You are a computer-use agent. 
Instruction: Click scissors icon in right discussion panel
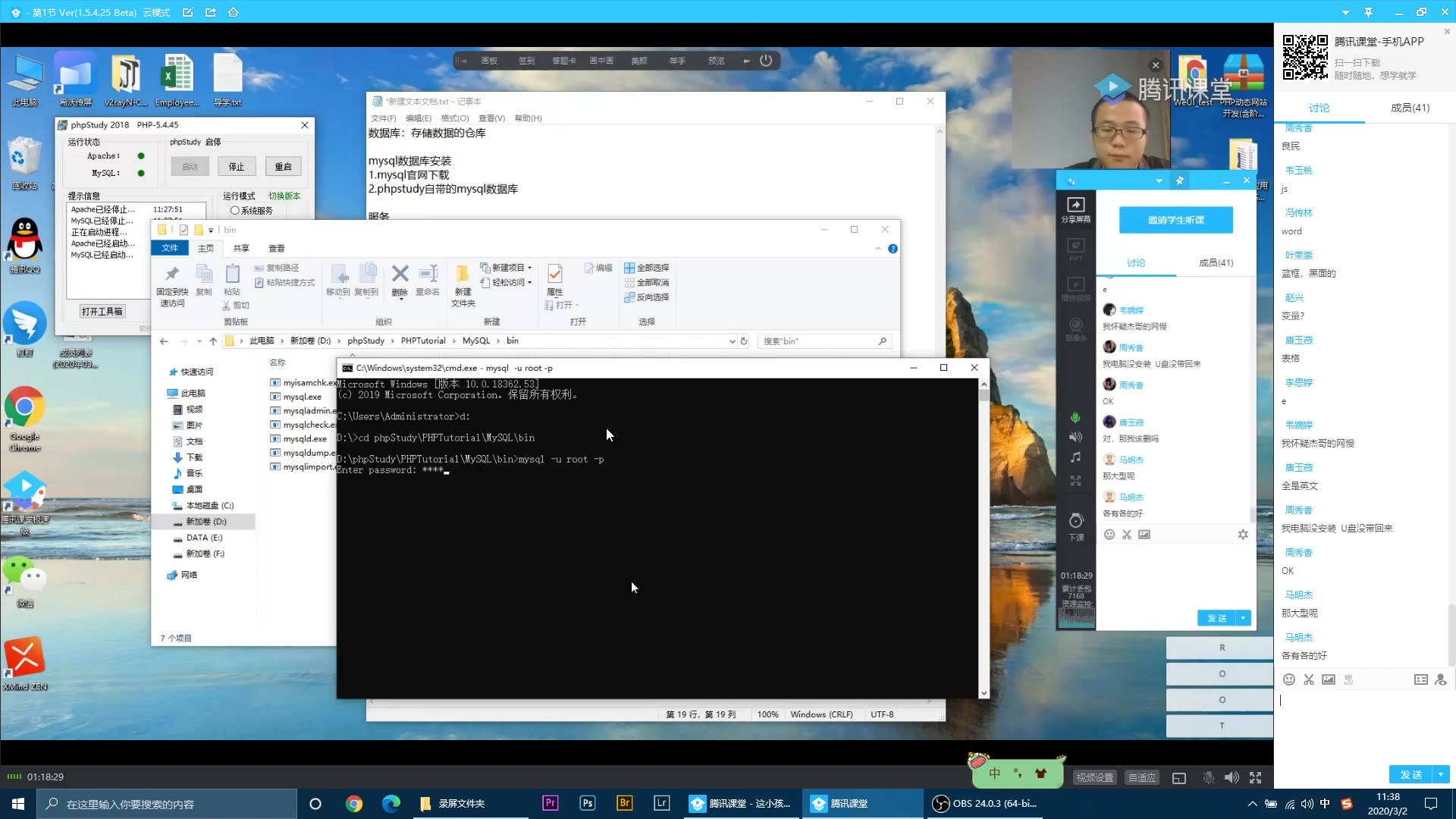coord(1309,679)
